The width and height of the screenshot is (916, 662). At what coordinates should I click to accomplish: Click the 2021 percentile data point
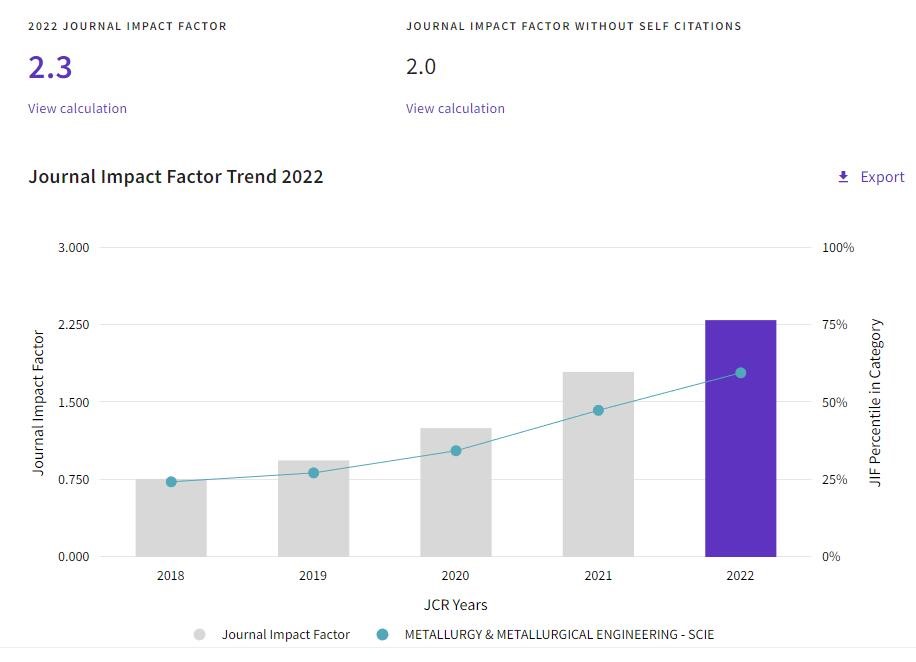coord(598,410)
